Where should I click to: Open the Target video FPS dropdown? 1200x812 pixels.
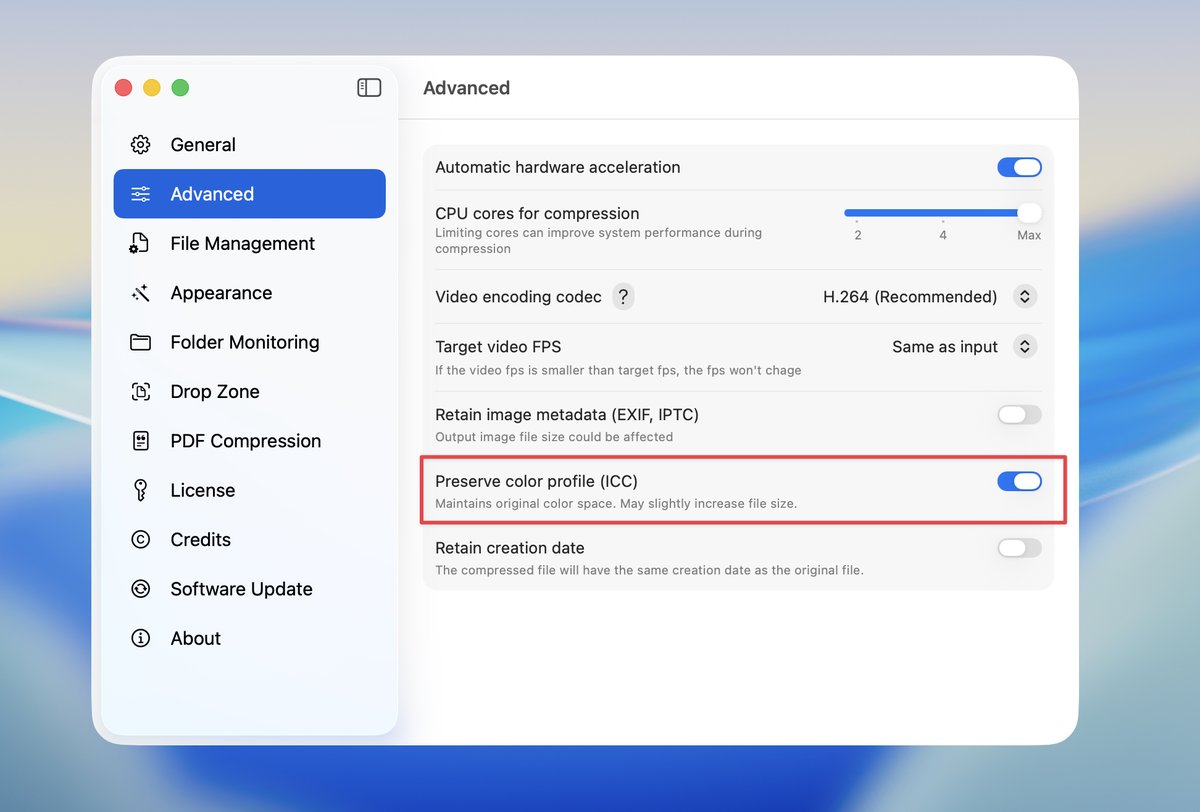click(x=1024, y=347)
